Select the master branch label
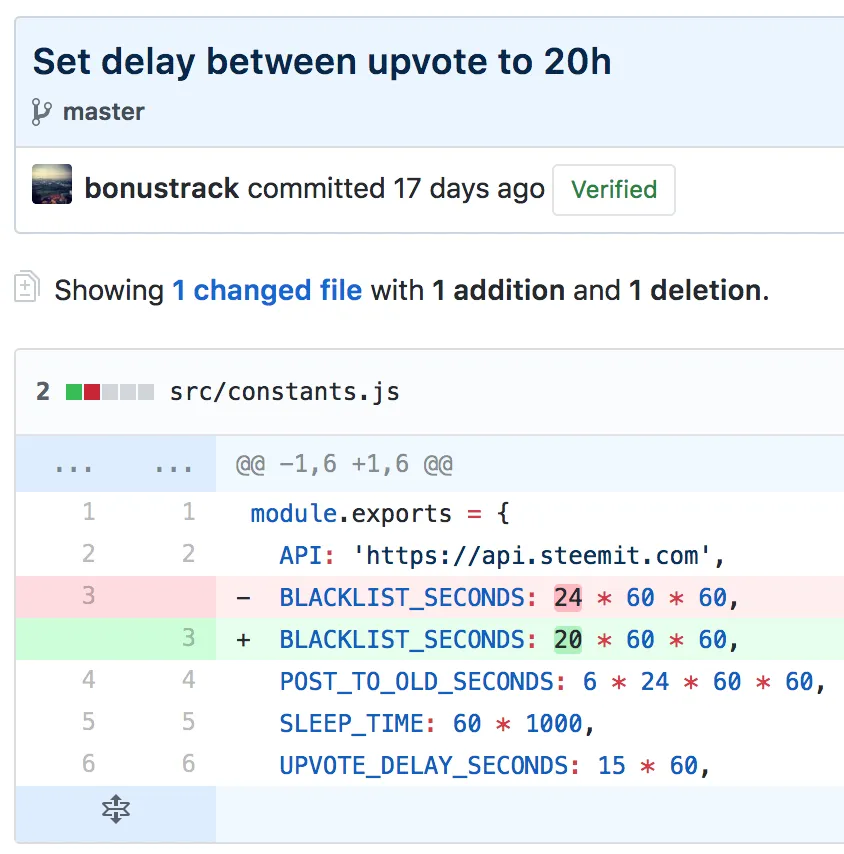The height and width of the screenshot is (854, 844). 103,111
